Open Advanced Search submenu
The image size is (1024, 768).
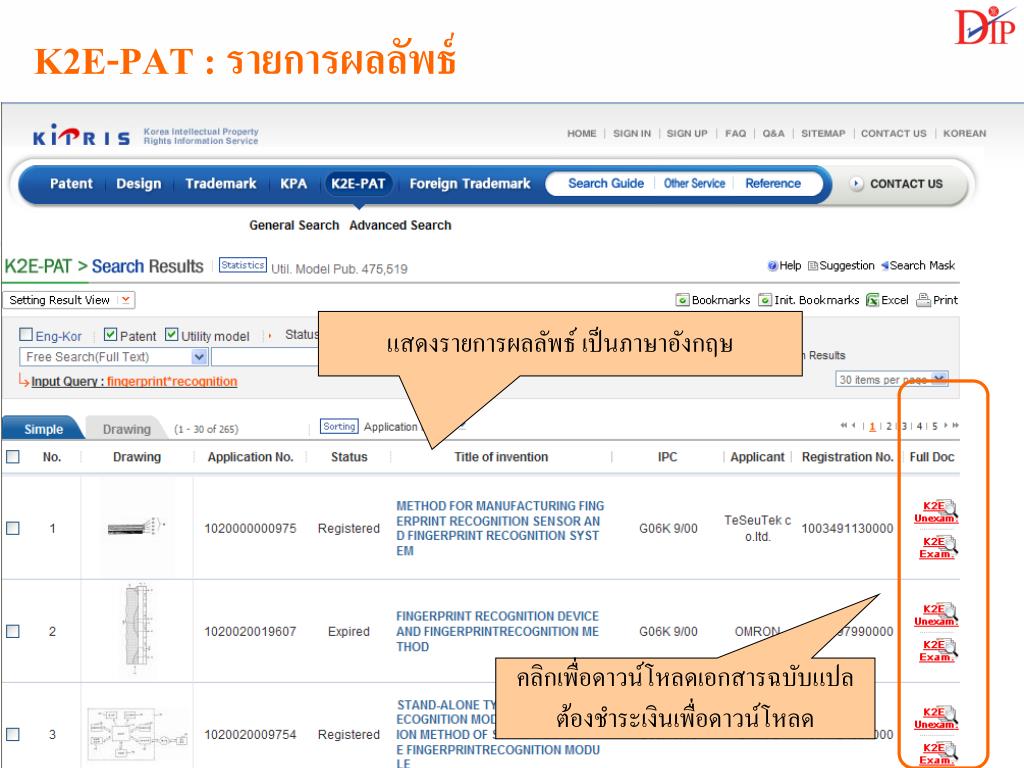tap(400, 225)
